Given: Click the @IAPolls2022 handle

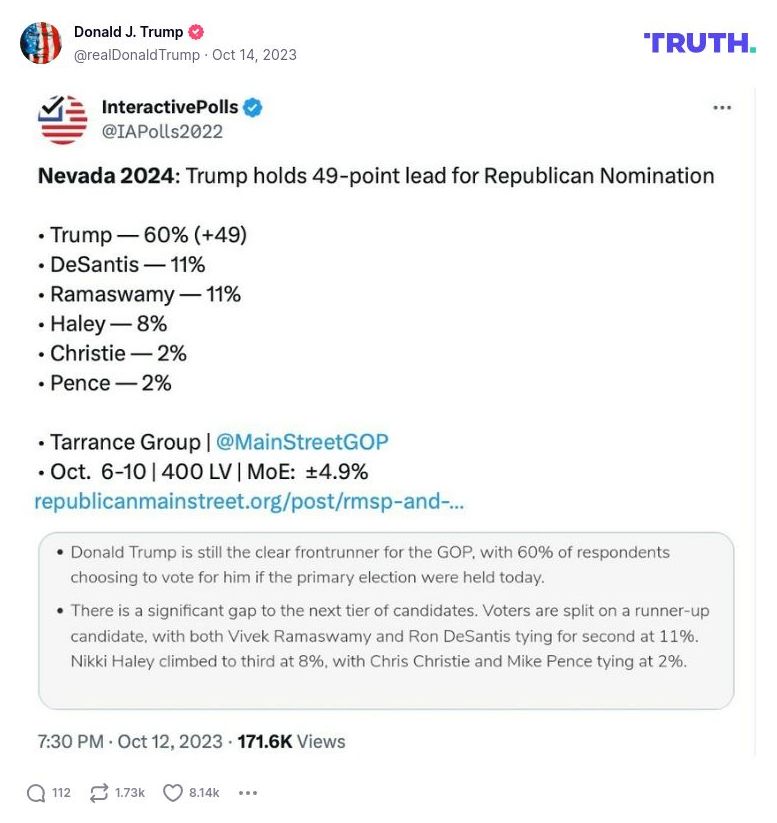Looking at the screenshot, I should tap(162, 131).
